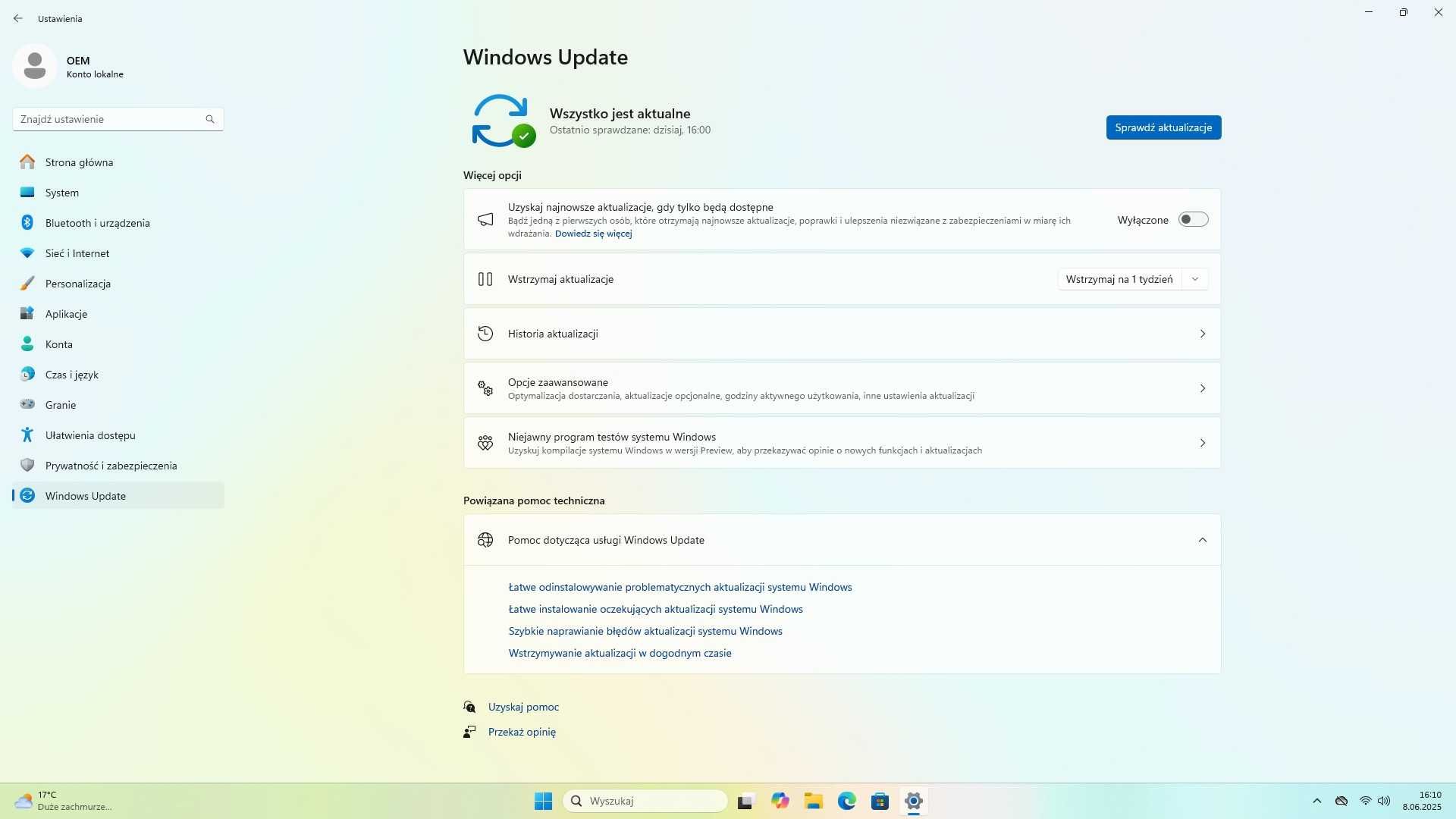Toggle getting latest updates switch
This screenshot has width=1456, height=819.
point(1193,220)
